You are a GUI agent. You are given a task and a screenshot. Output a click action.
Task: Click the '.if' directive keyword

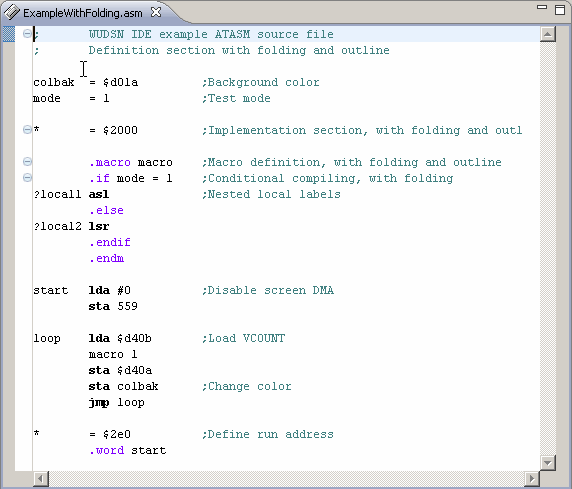pyautogui.click(x=99, y=178)
